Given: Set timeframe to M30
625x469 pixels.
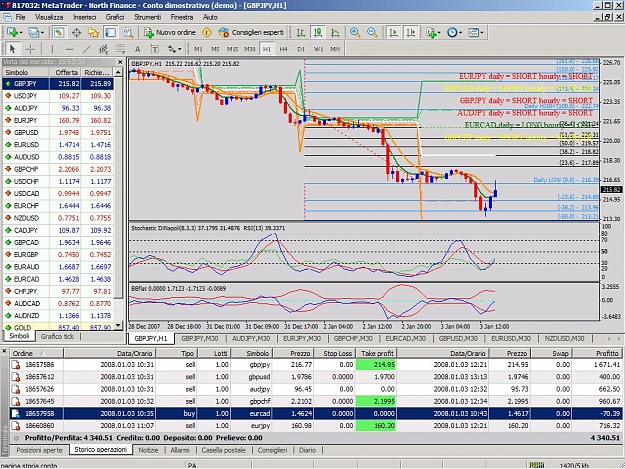Looking at the screenshot, I should (250, 49).
